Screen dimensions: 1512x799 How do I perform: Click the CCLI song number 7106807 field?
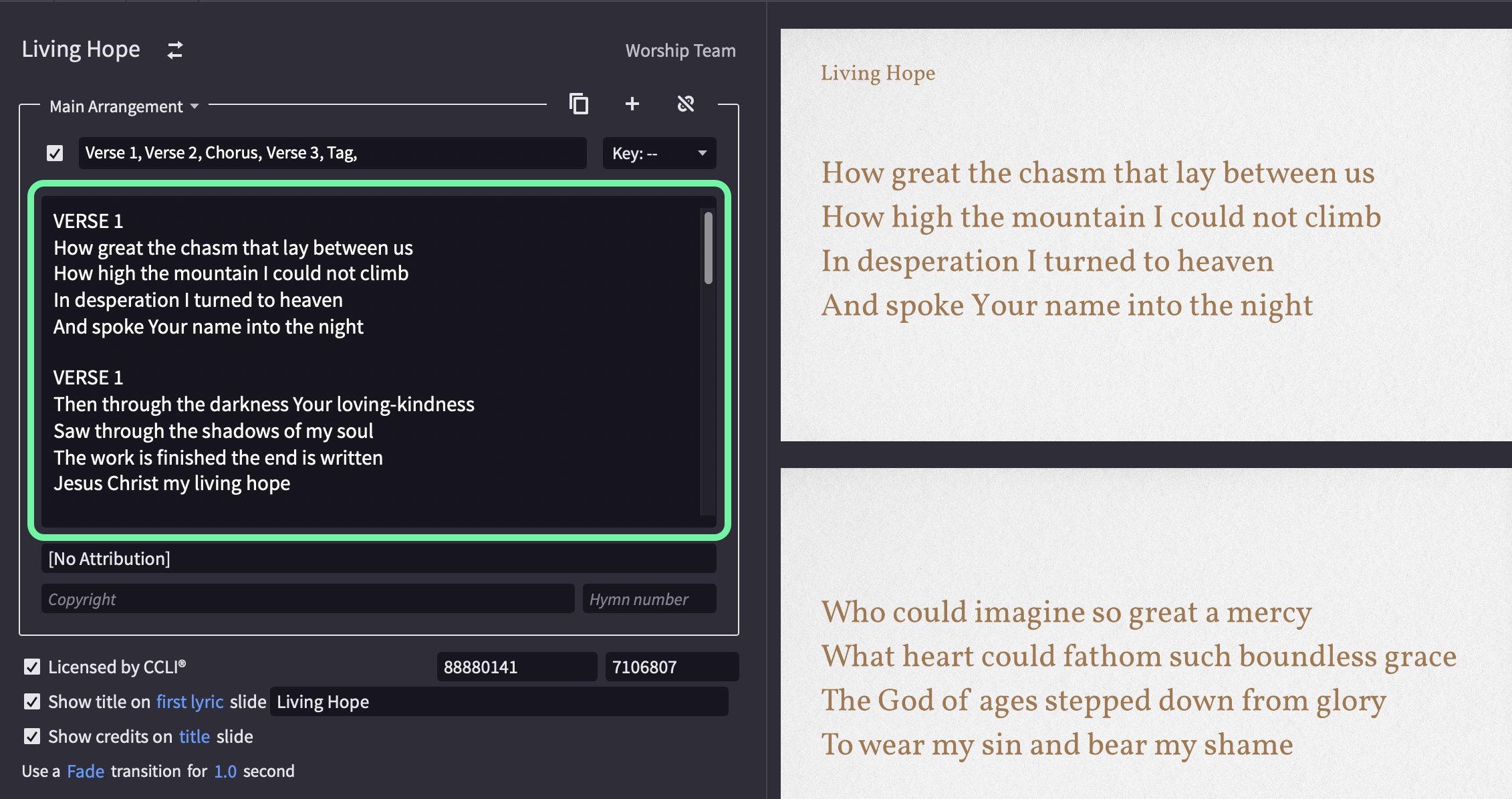tap(672, 667)
